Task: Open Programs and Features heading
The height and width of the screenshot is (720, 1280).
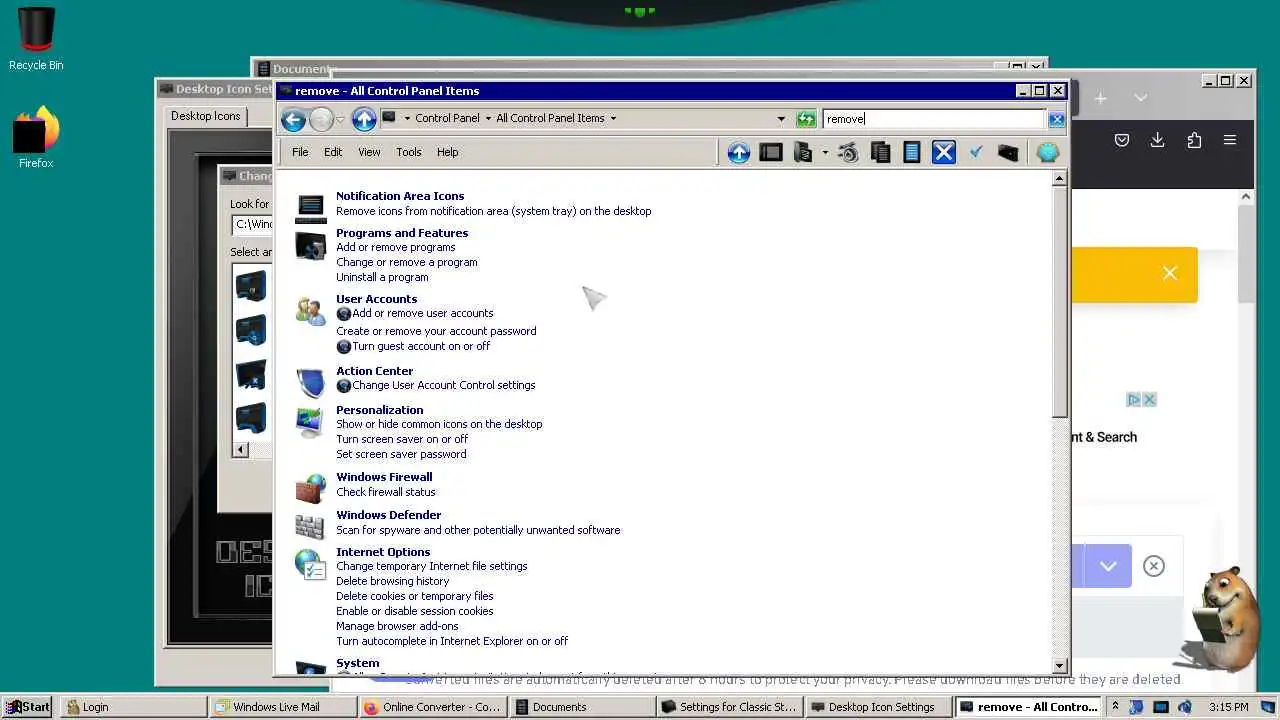Action: 402,233
